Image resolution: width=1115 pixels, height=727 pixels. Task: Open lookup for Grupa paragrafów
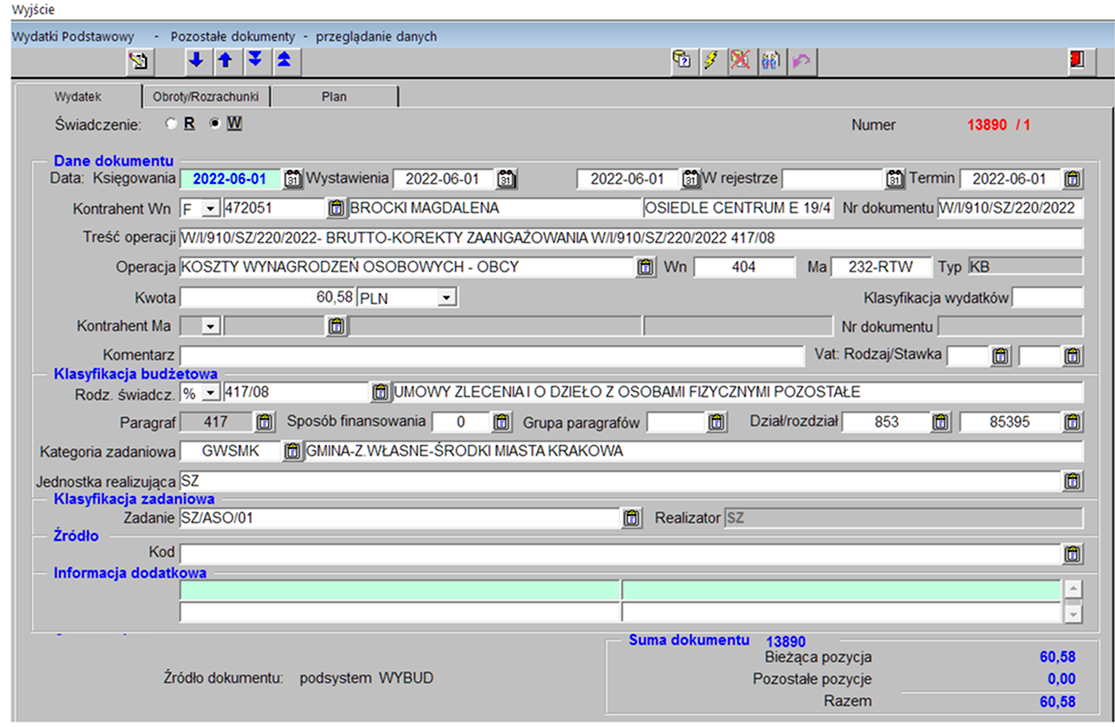716,422
